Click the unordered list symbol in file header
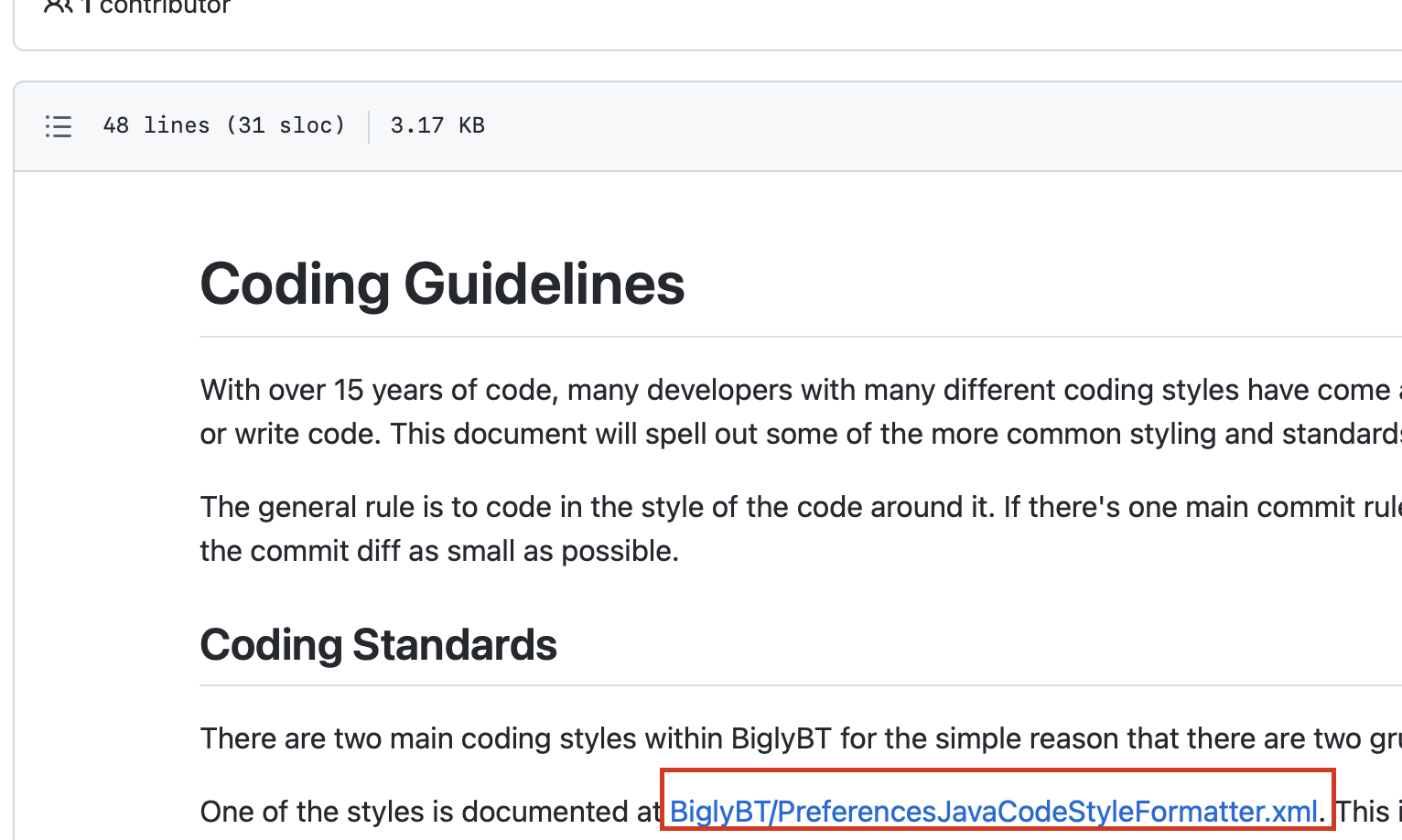The height and width of the screenshot is (840, 1402). click(x=59, y=125)
